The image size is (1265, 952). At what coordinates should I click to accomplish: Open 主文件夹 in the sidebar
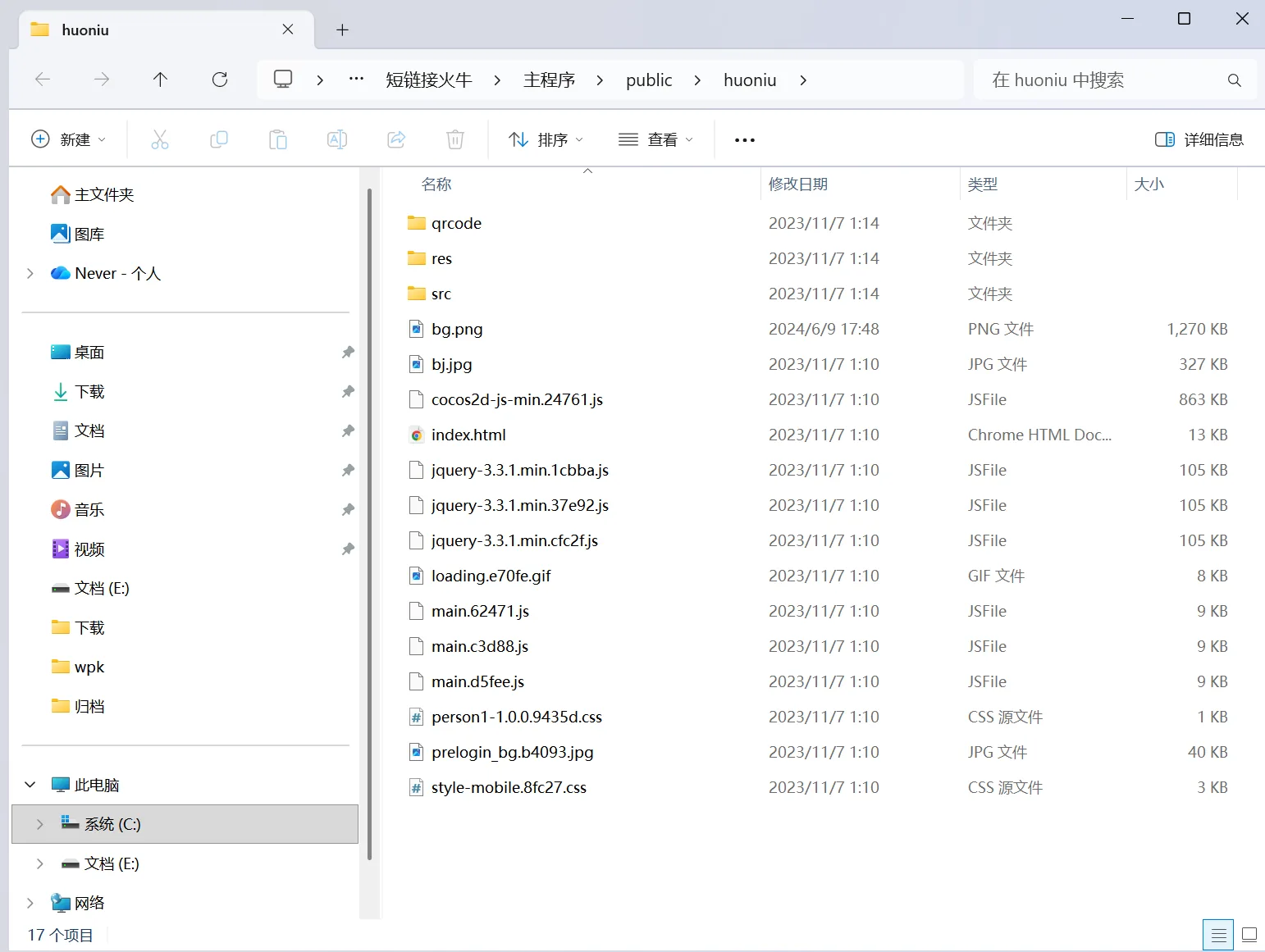(104, 194)
